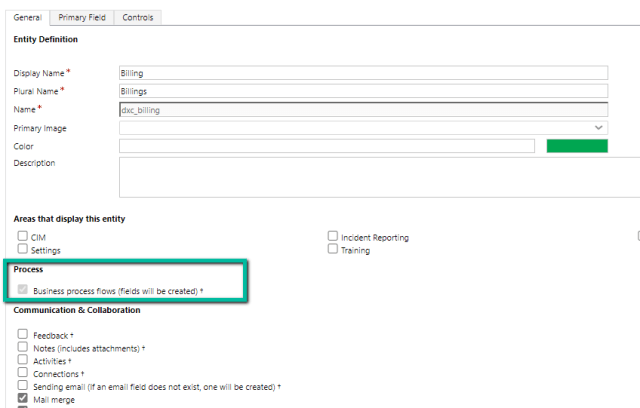Enable the Feedback checkbox
The height and width of the screenshot is (408, 640).
(23, 335)
